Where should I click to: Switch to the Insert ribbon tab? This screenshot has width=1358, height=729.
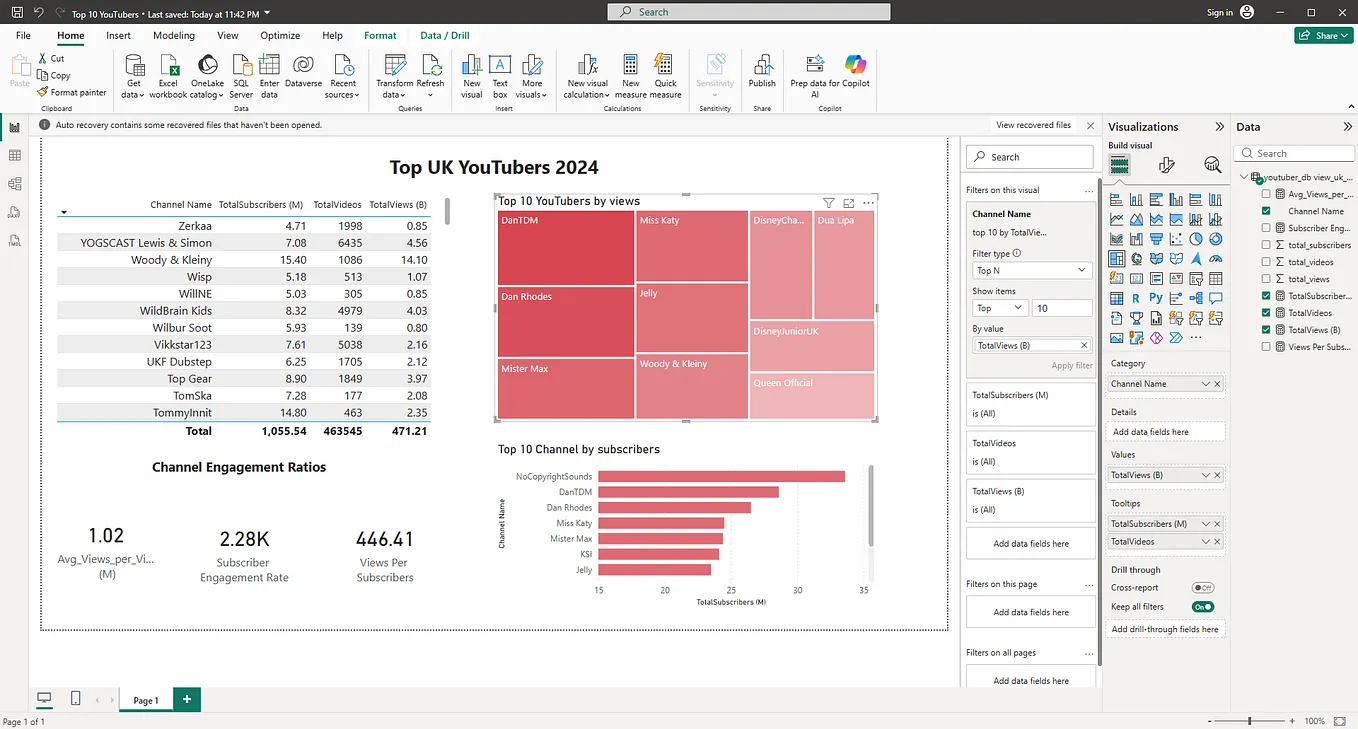click(x=118, y=36)
